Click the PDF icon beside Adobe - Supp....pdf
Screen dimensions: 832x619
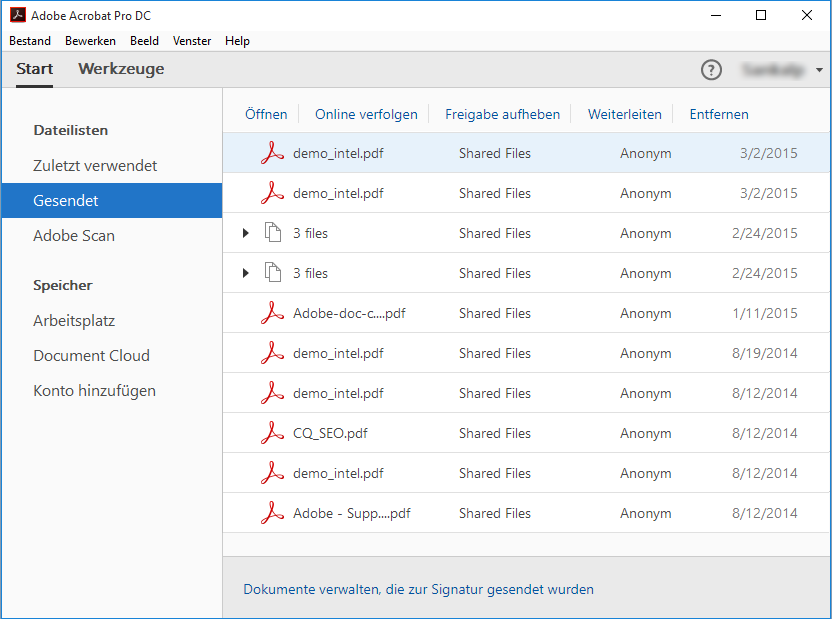coord(270,513)
